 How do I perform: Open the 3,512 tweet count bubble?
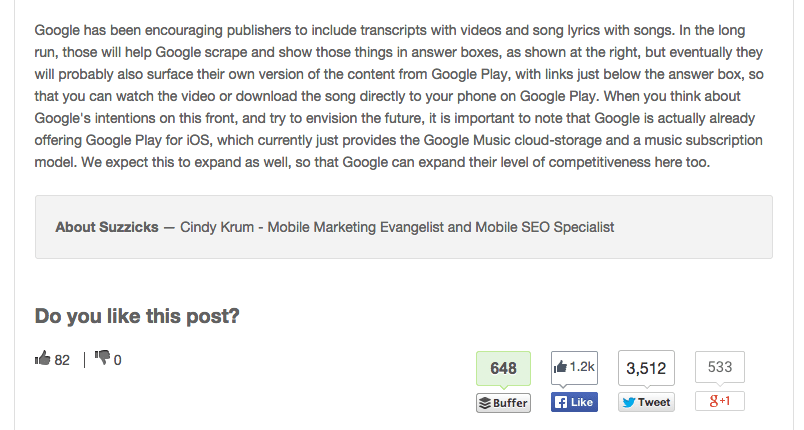[x=646, y=368]
